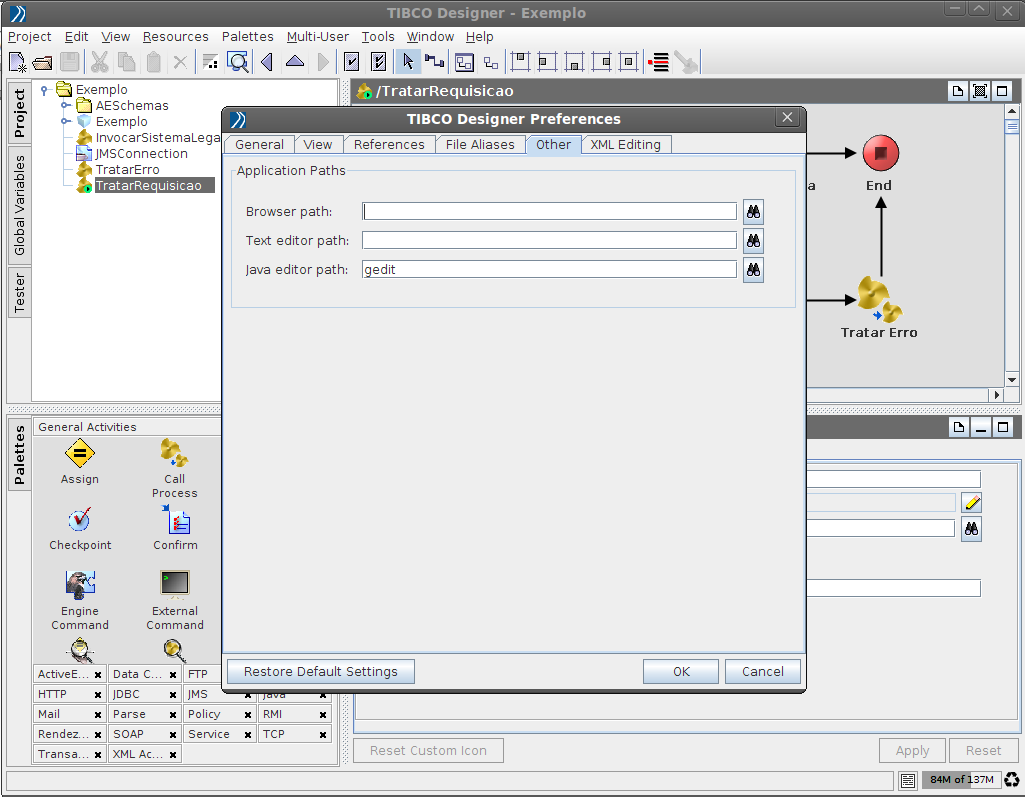The width and height of the screenshot is (1025, 797).
Task: Select the Assign activity in palette
Action: tap(79, 456)
